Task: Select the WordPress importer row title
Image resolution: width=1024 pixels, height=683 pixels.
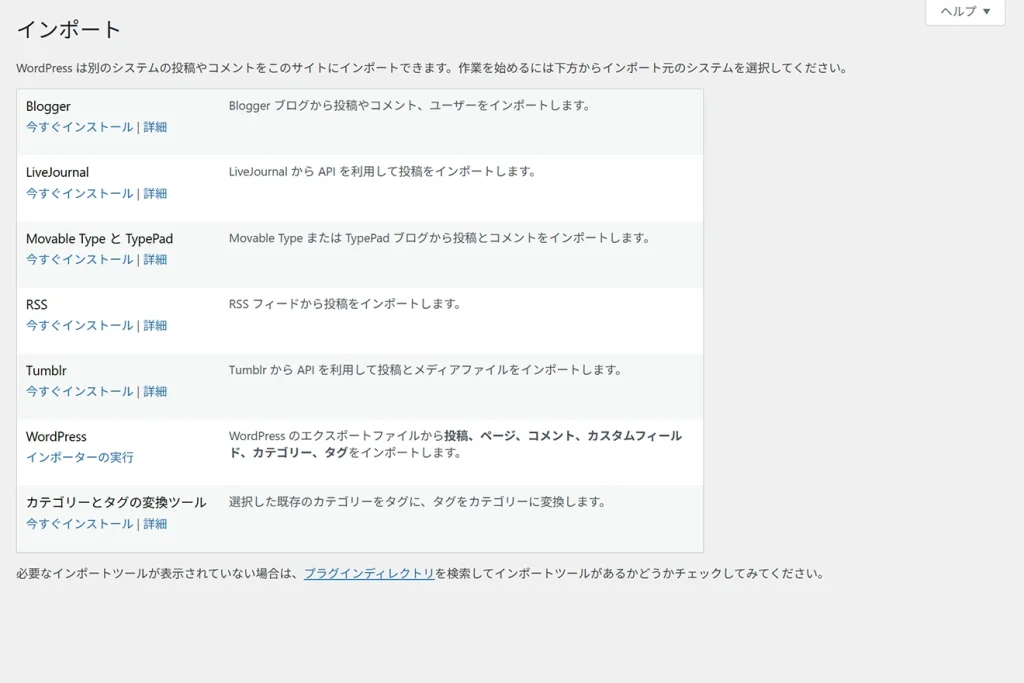Action: (58, 436)
